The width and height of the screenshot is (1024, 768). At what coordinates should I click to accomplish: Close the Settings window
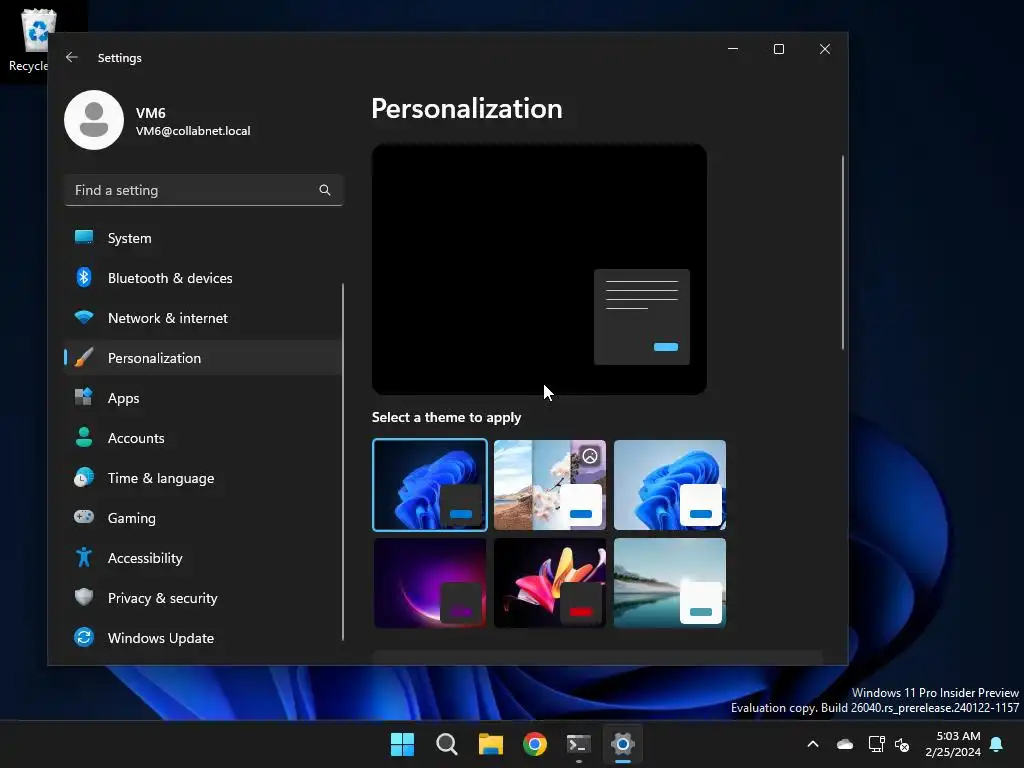click(825, 49)
